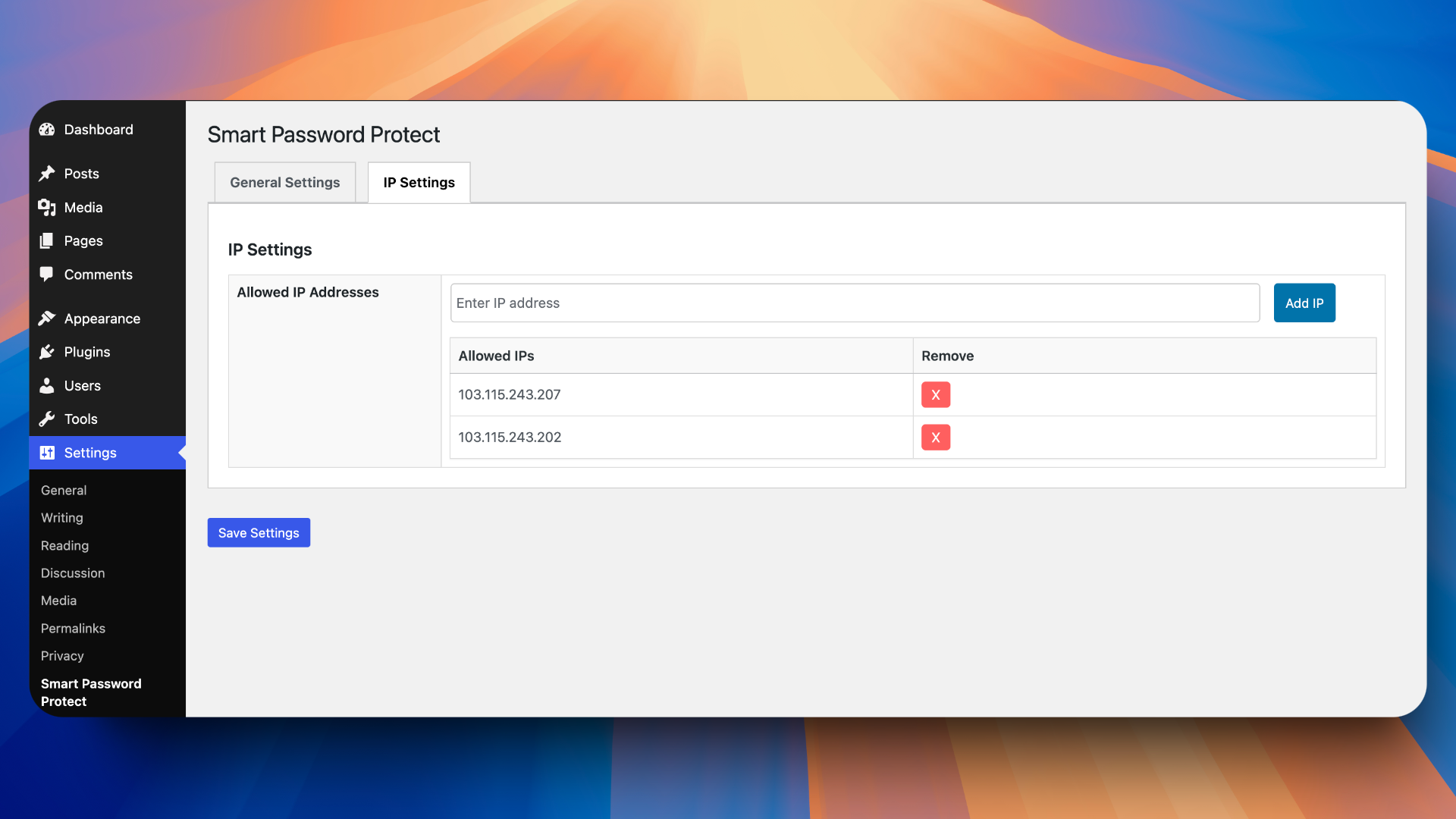Switch to the General Settings tab
Viewport: 1456px width, 819px height.
coord(285,182)
